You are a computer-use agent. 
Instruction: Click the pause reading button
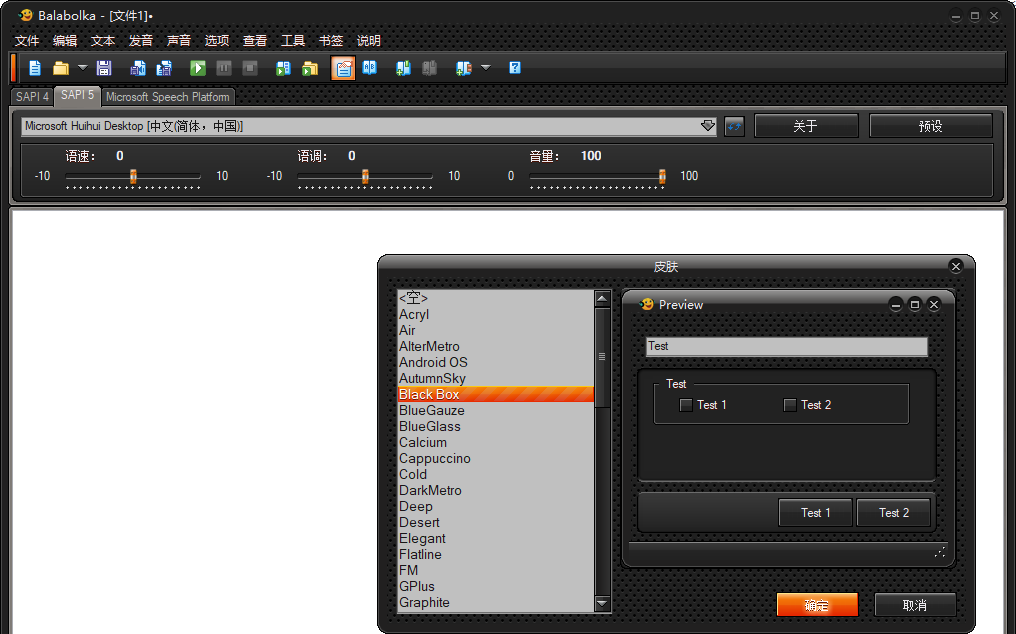[224, 67]
